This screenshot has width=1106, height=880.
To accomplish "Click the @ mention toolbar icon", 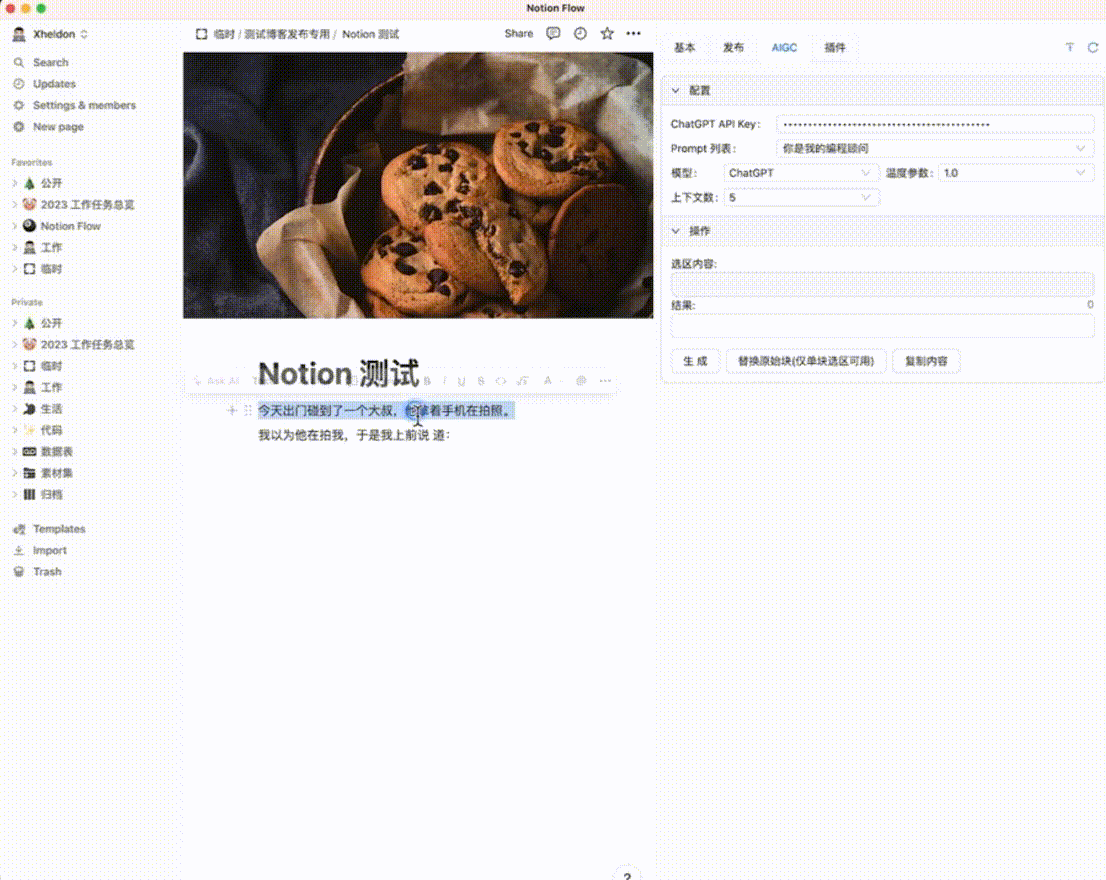I will (x=581, y=381).
